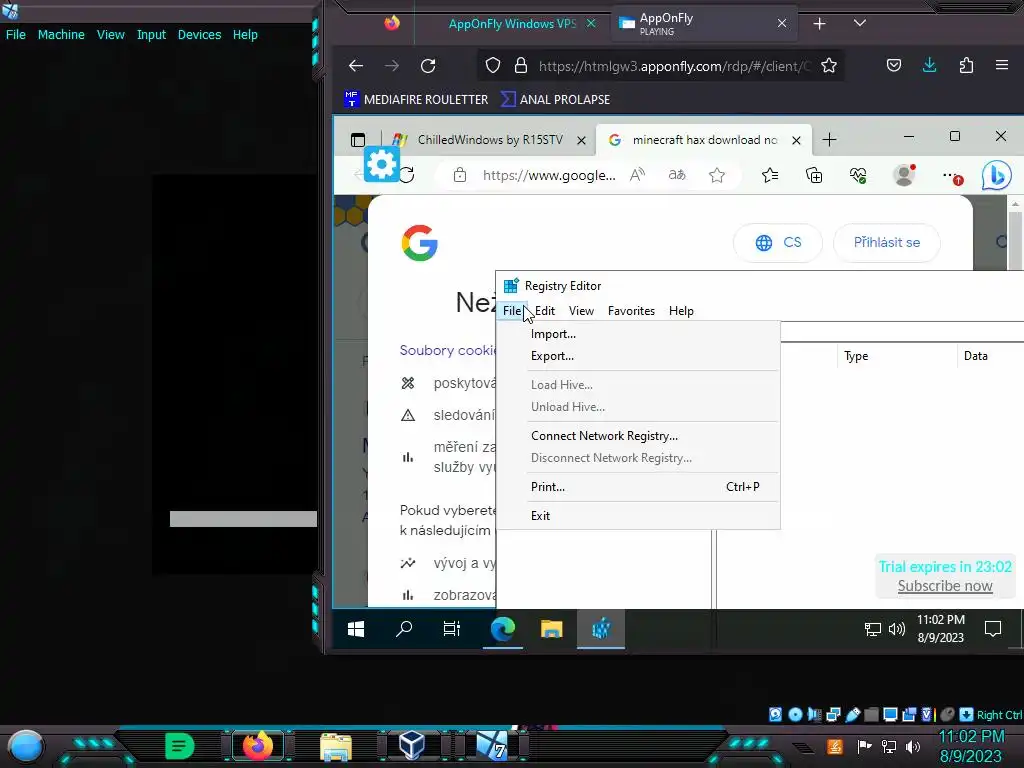Open VirtualBox Help menu
The image size is (1024, 768).
pyautogui.click(x=245, y=35)
